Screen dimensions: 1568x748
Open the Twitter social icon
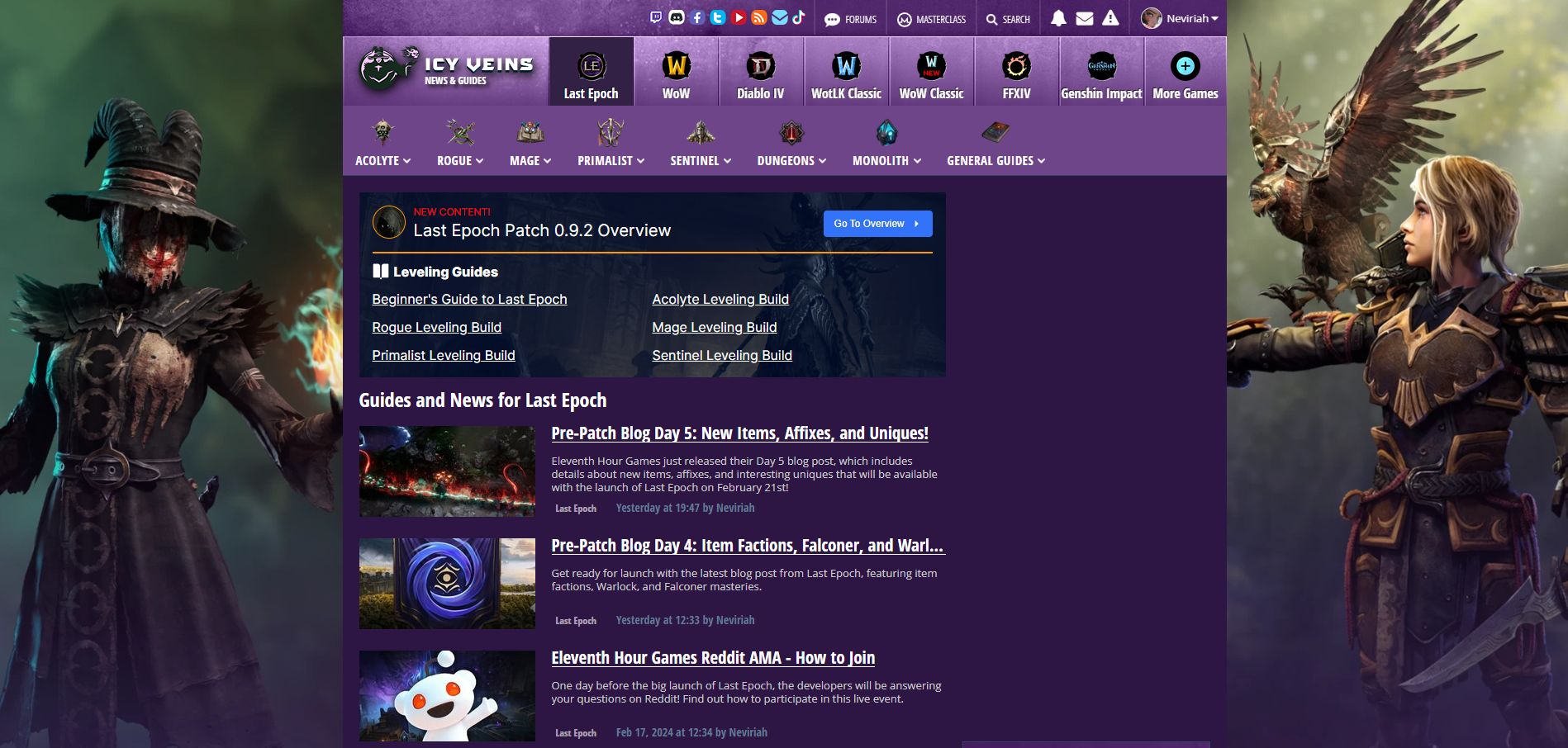coord(718,17)
